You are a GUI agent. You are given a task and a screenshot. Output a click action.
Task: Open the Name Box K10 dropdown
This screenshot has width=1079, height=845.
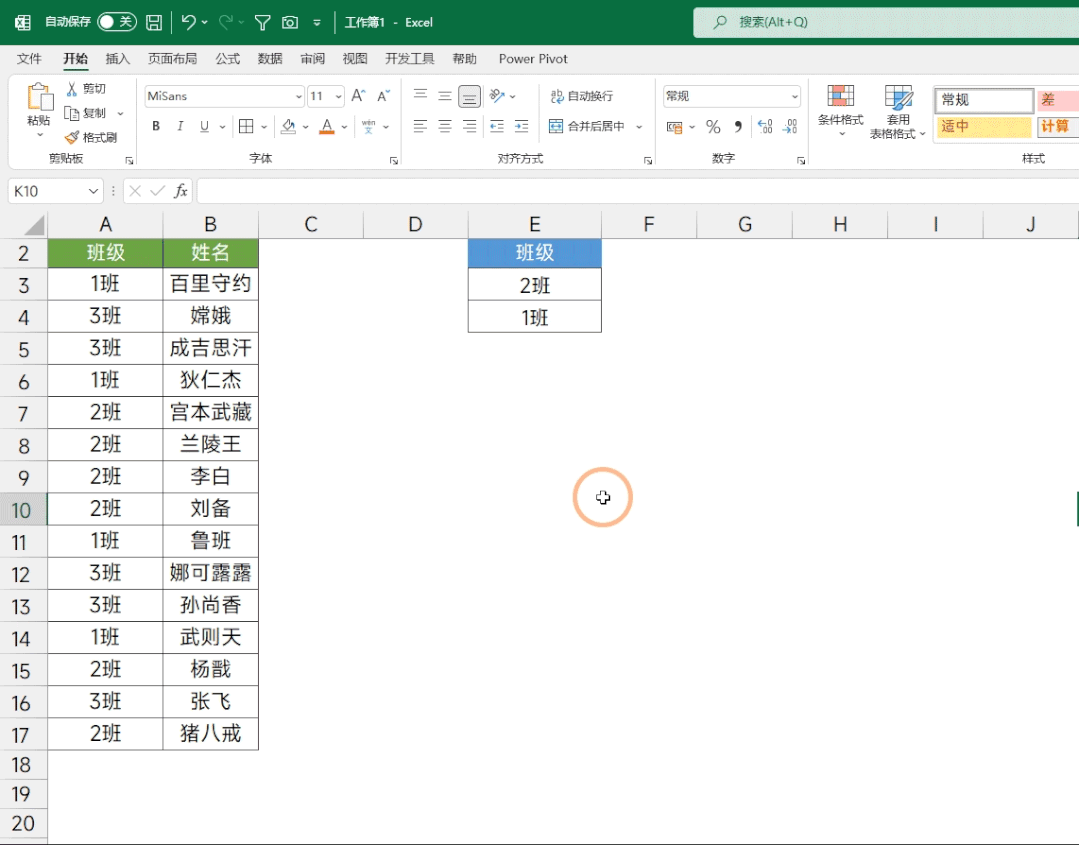(x=94, y=191)
